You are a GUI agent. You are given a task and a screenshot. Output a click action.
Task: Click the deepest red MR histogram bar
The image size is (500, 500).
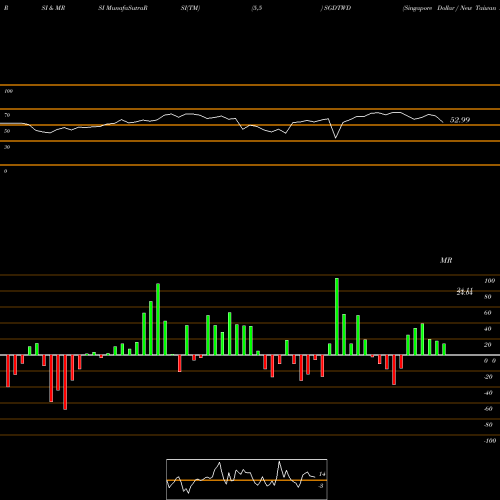[65, 382]
